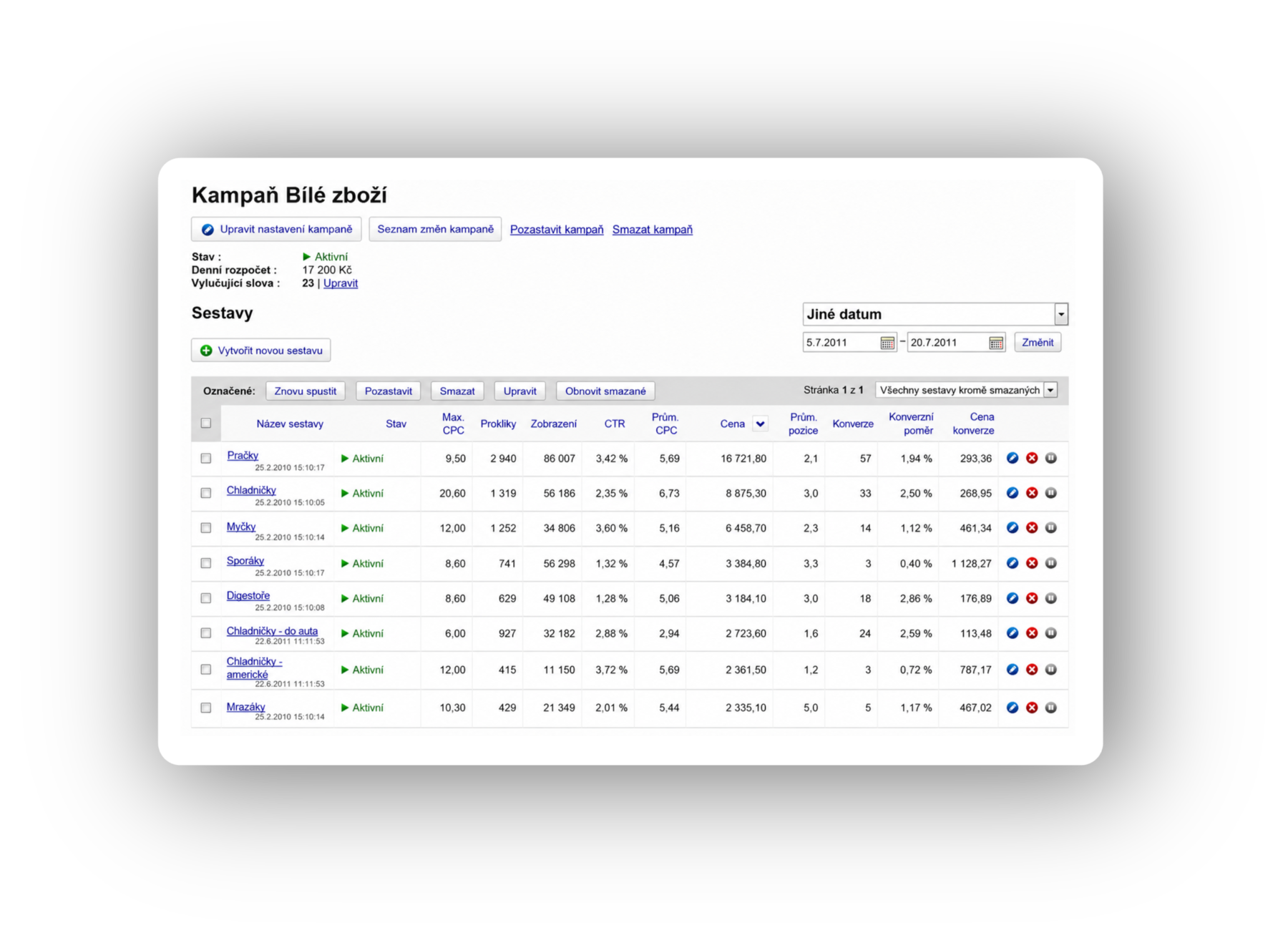Select the Chladničky - do auta checkbox
The height and width of the screenshot is (943, 1288).
click(x=206, y=633)
